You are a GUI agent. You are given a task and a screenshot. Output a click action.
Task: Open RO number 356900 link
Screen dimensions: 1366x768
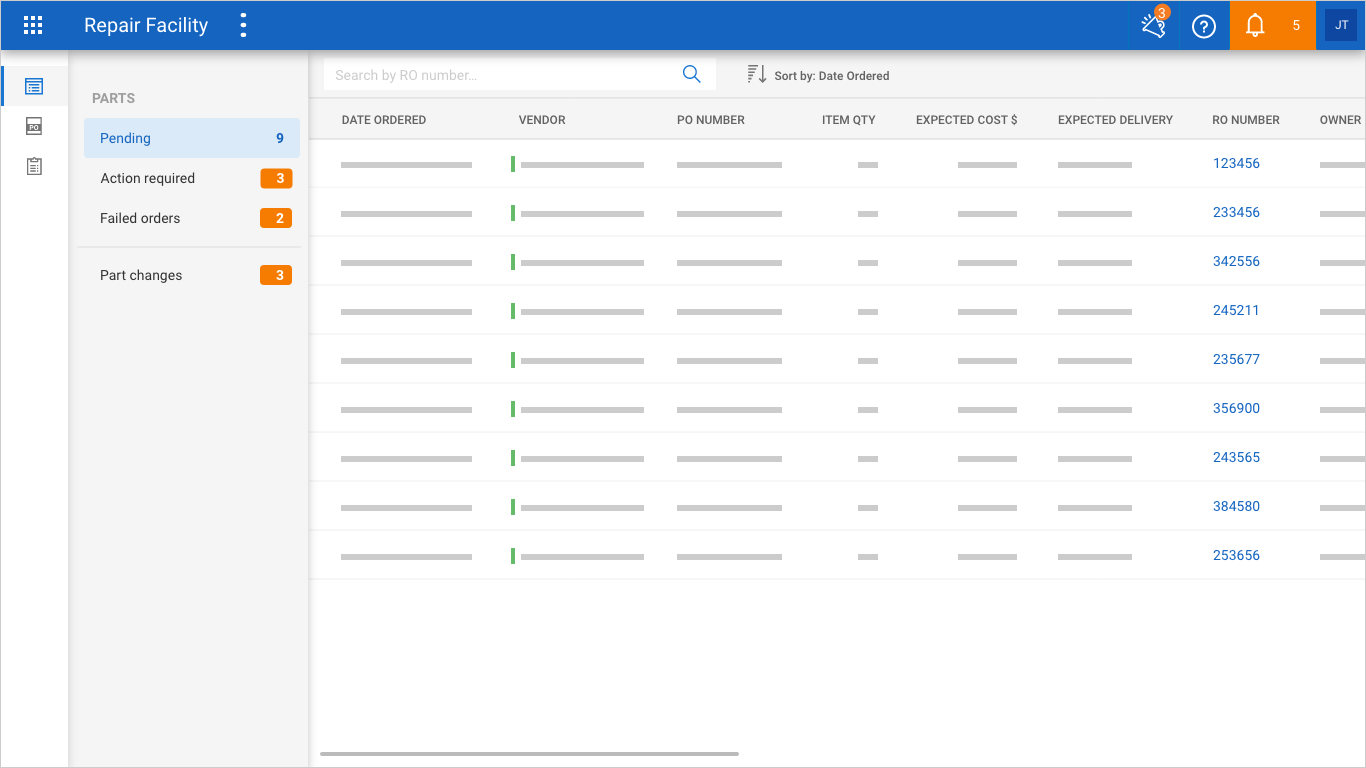pyautogui.click(x=1236, y=408)
